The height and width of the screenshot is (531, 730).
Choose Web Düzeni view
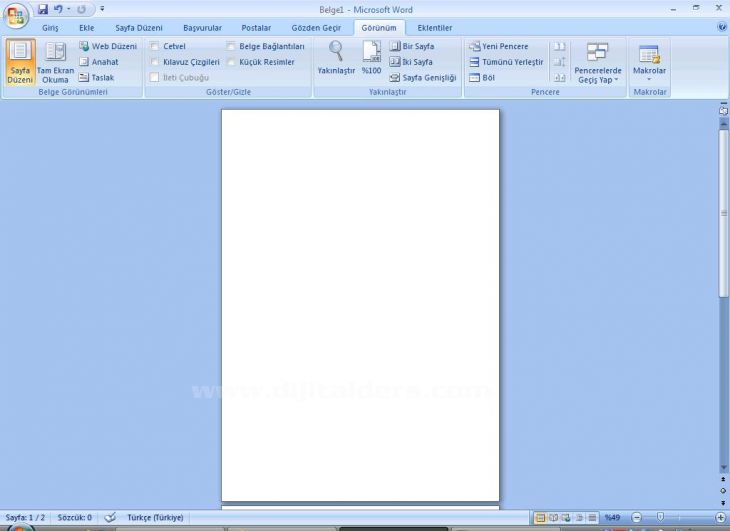pyautogui.click(x=108, y=46)
